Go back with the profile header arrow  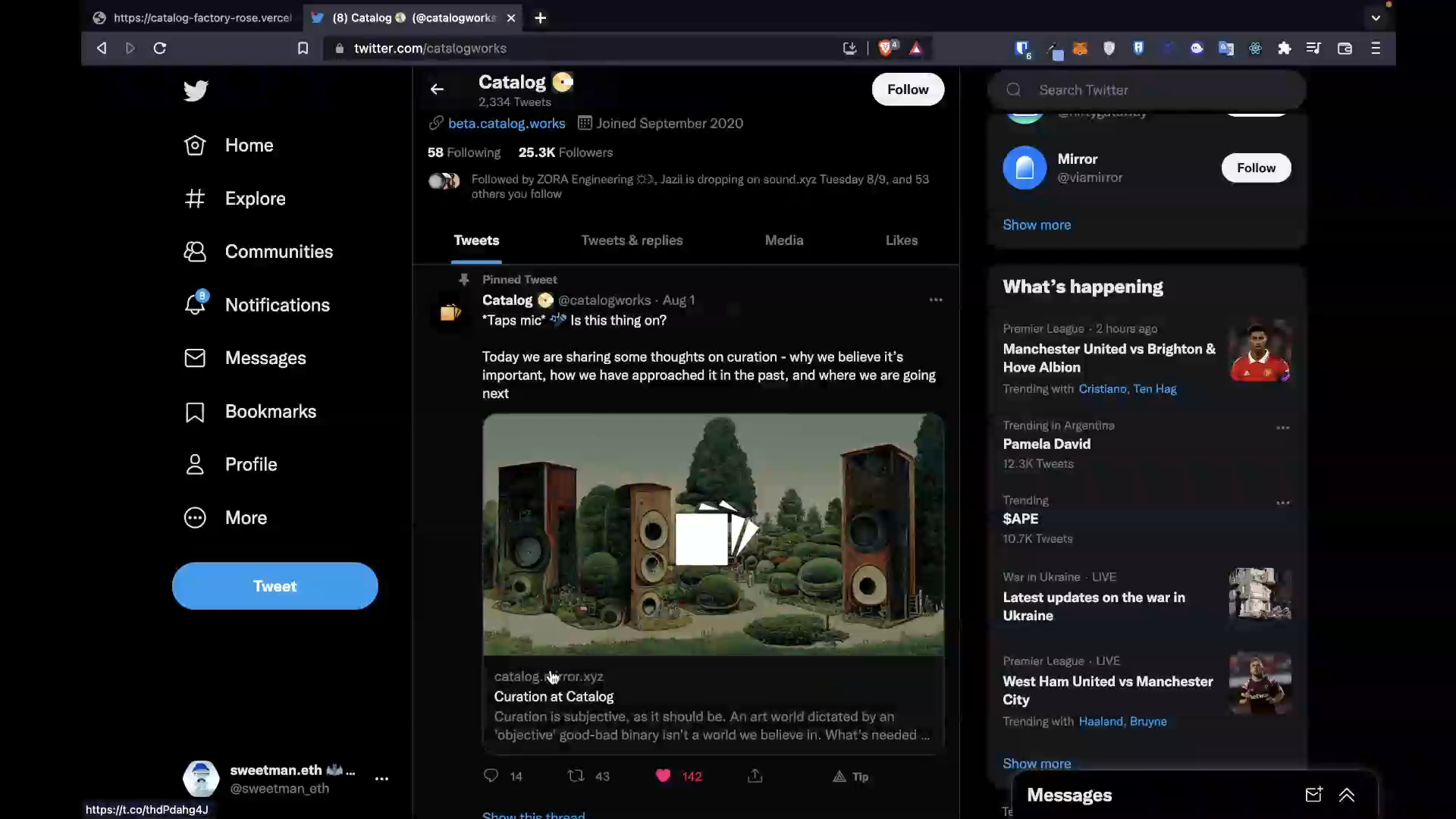click(x=437, y=89)
